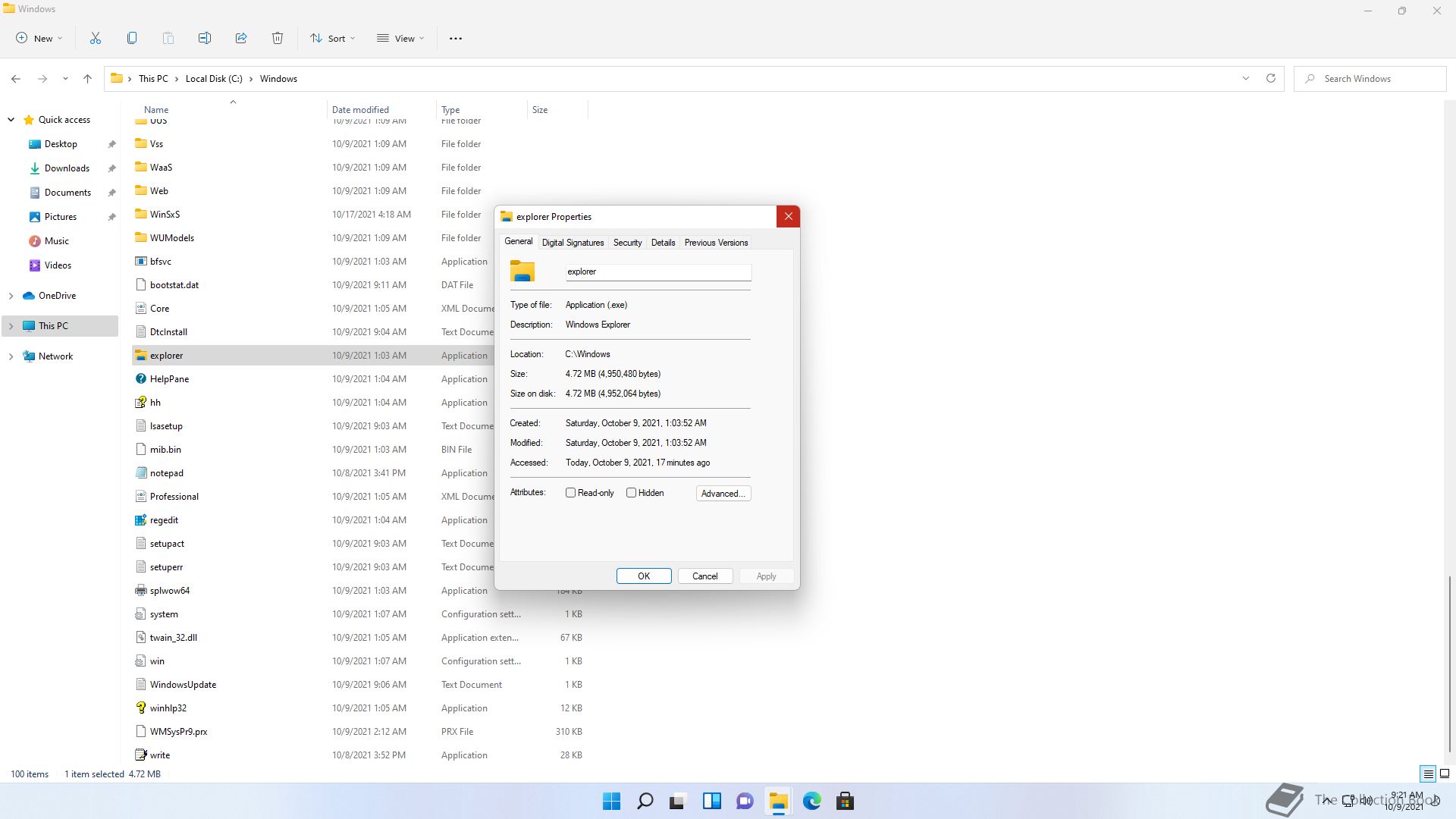Go forward with the right arrow

pos(42,78)
